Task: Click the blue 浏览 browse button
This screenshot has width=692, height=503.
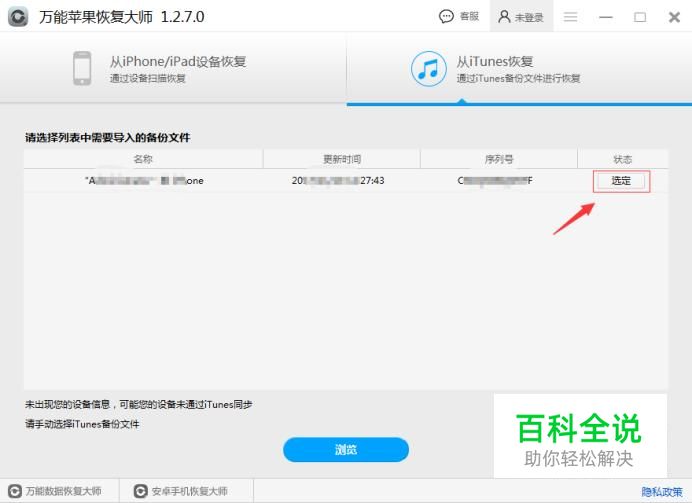Action: click(x=346, y=450)
